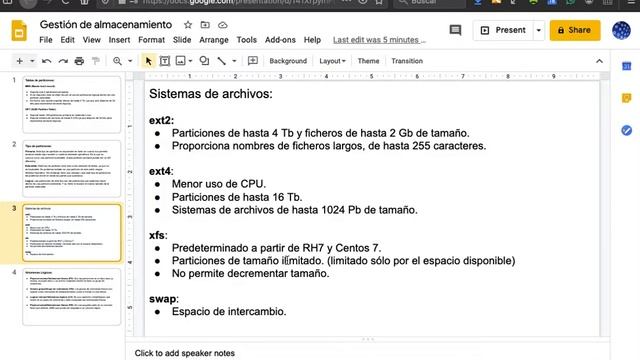The height and width of the screenshot is (360, 640).
Task: Open the Edit menu
Action: pos(67,40)
